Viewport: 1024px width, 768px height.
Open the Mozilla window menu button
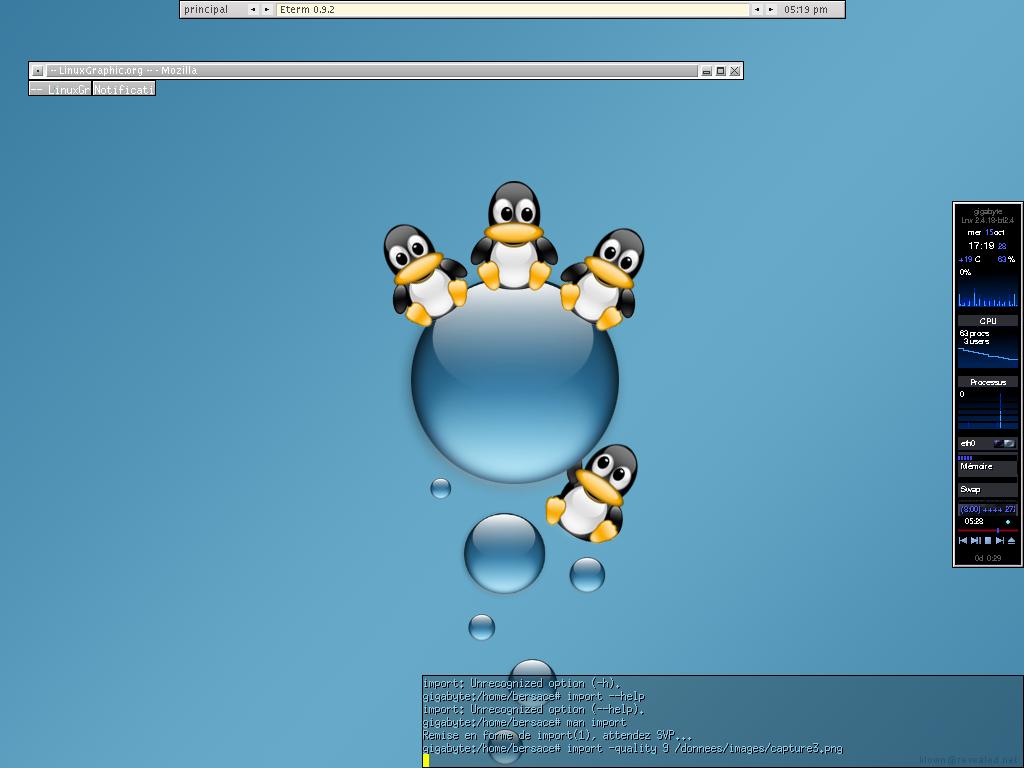[38, 71]
